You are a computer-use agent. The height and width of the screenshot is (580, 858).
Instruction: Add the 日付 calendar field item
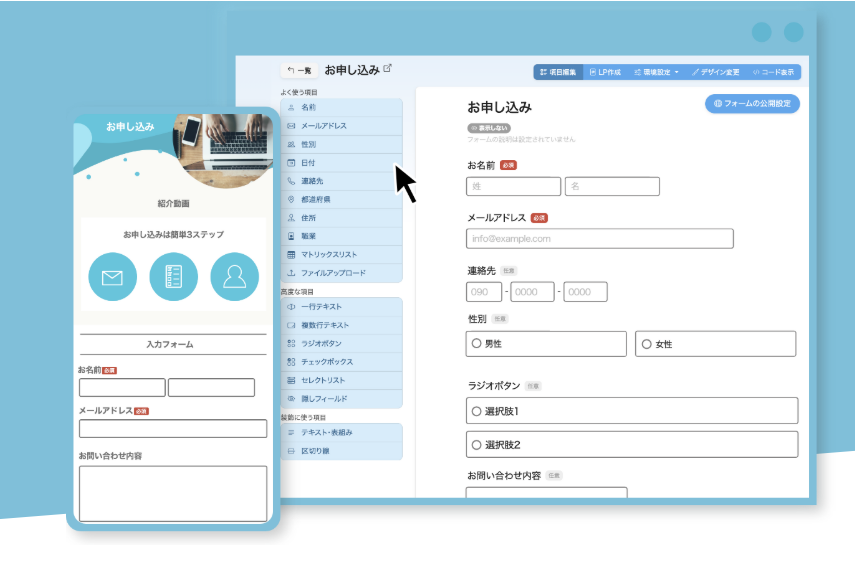click(342, 162)
